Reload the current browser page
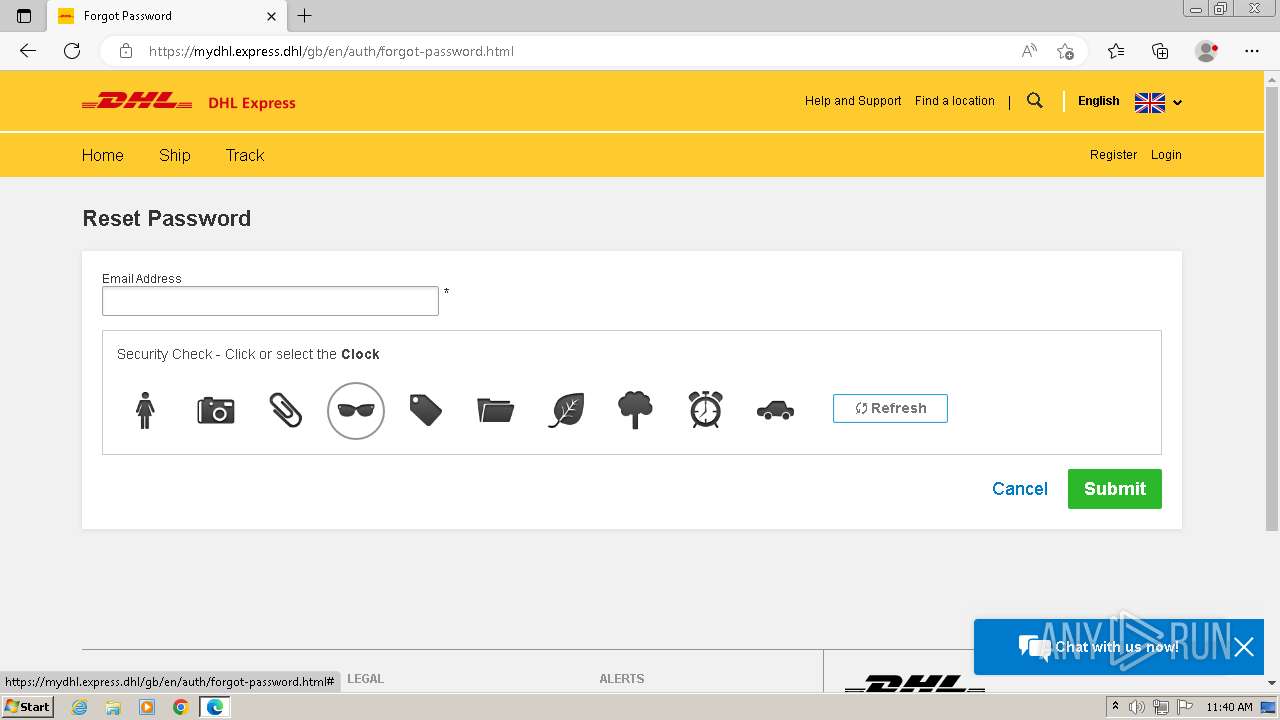 pos(72,51)
